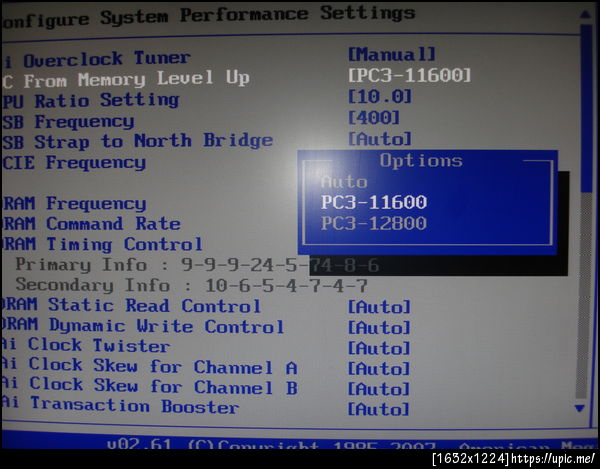The image size is (600, 469).
Task: Select the DRAM Timing Control row
Action: point(102,244)
